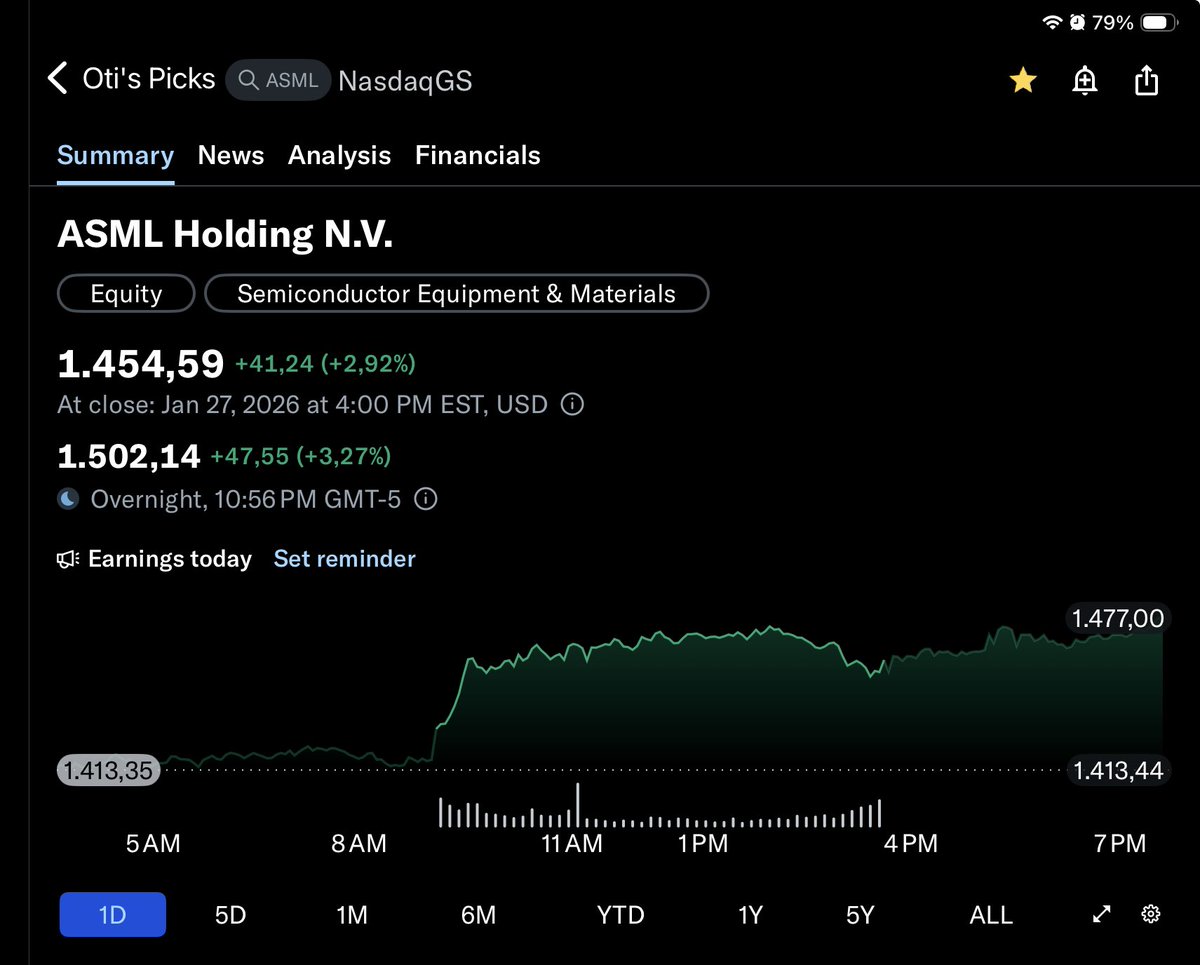Switch to the News tab

point(231,156)
